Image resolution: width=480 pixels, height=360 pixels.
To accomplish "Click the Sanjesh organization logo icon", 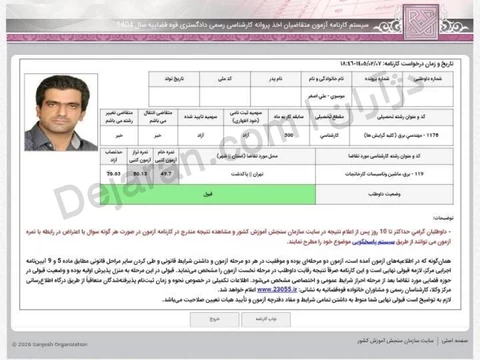I will pos(421,21).
